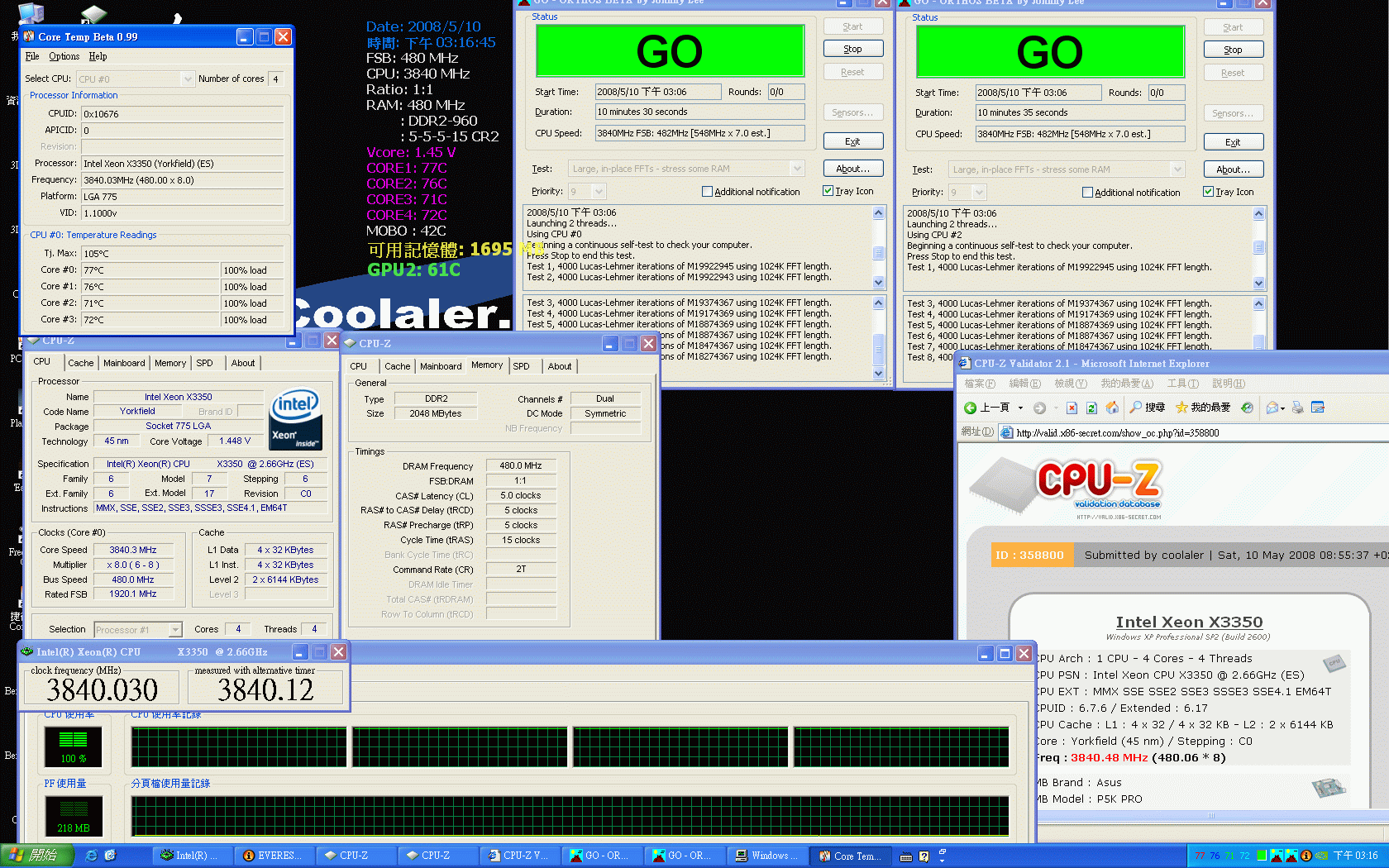Click Core Temp title bar icon
This screenshot has width=1389, height=868.
click(29, 36)
